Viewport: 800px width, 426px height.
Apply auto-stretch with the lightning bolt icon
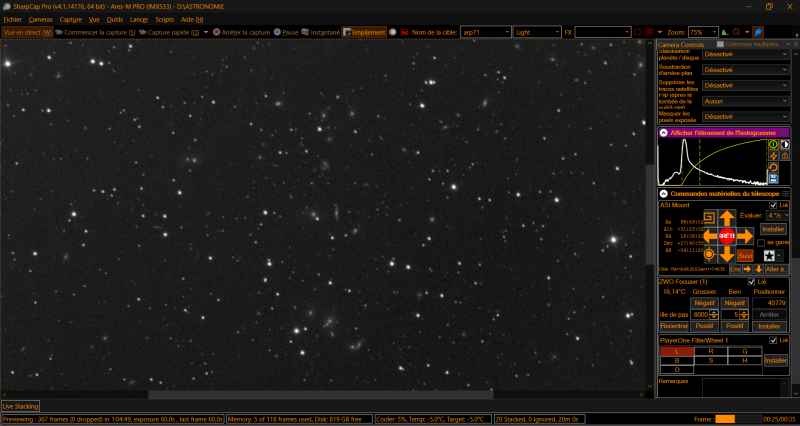click(x=773, y=156)
